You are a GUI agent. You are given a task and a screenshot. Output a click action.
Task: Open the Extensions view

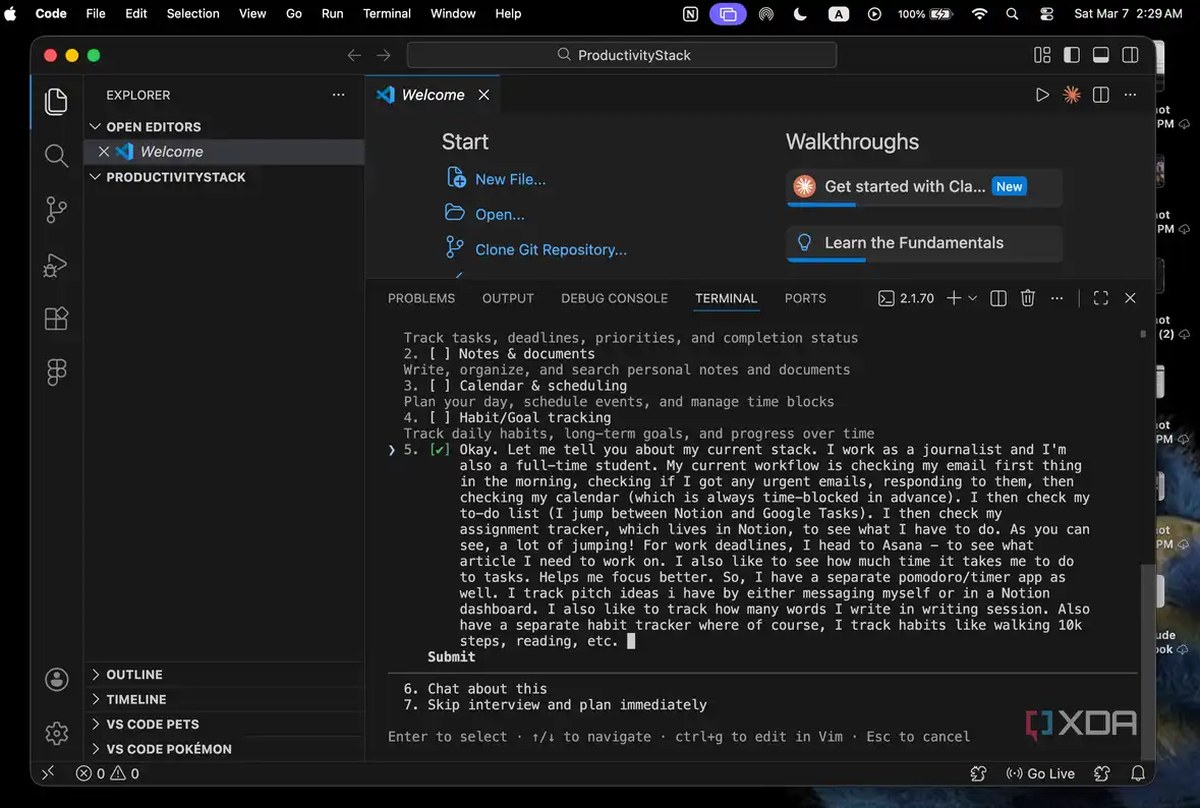coord(56,319)
